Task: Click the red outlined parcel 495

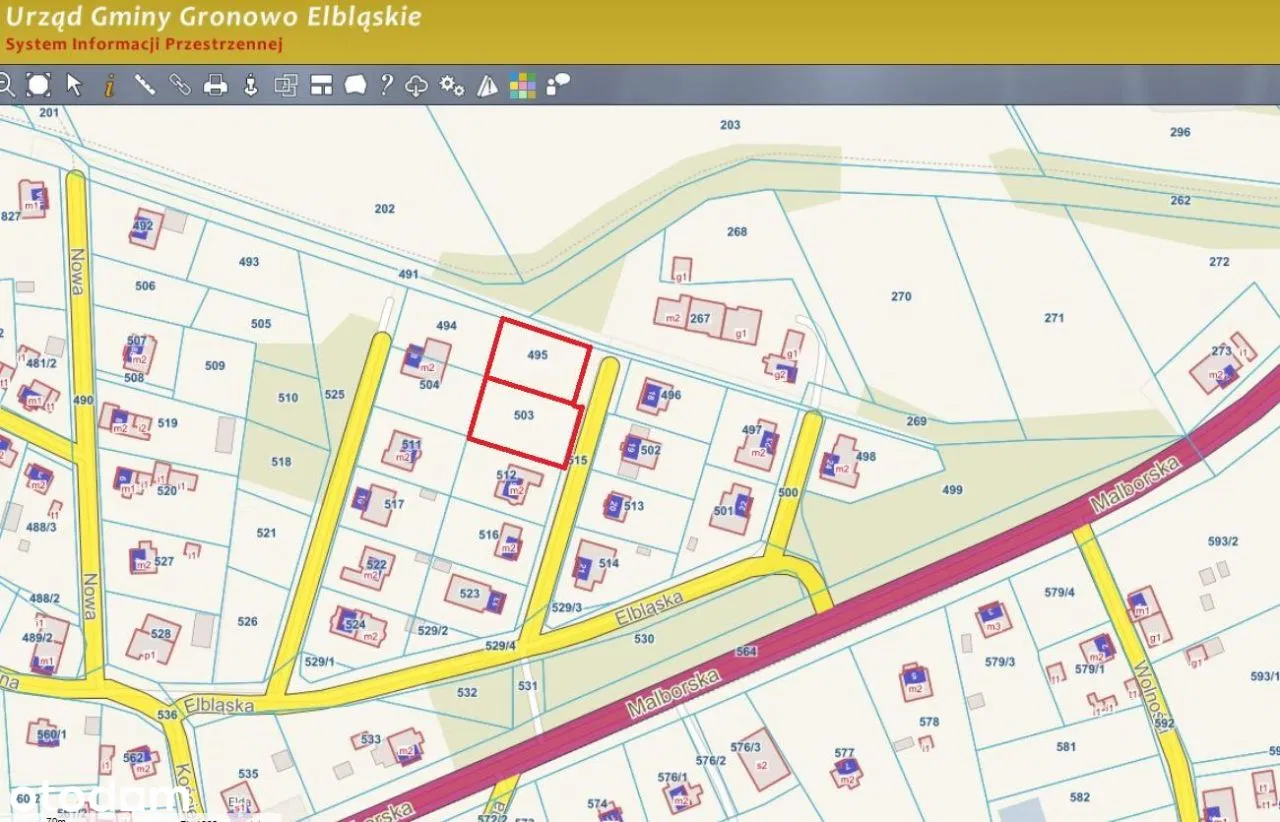Action: [539, 357]
